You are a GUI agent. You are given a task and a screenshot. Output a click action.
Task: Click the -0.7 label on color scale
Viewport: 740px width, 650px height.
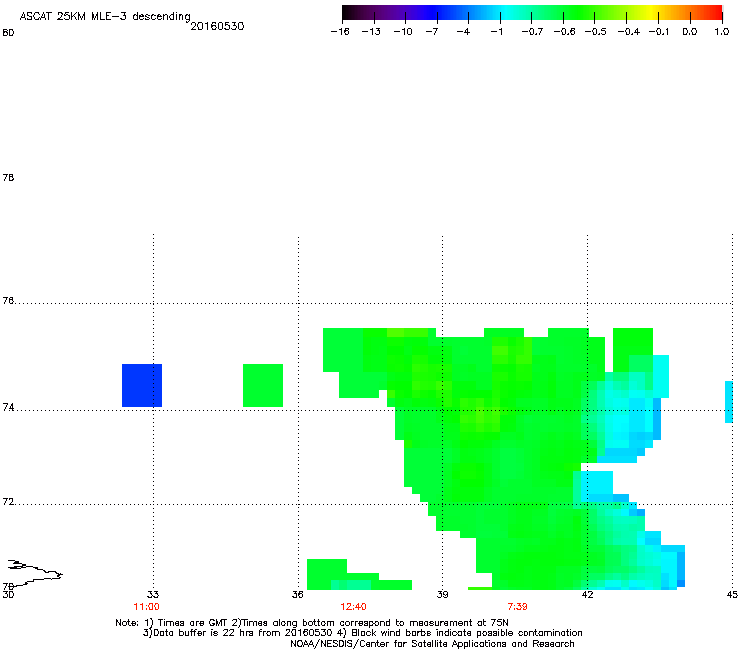pyautogui.click(x=532, y=32)
